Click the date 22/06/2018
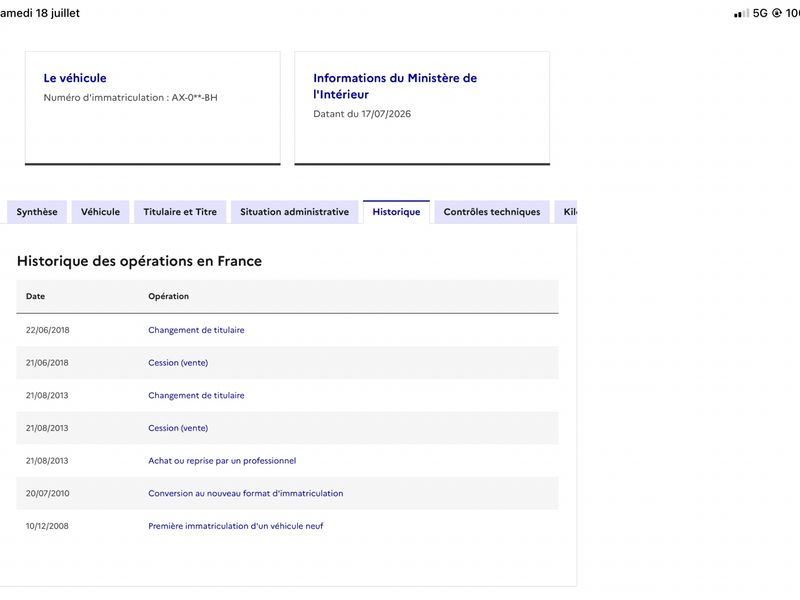The width and height of the screenshot is (800, 600). pyautogui.click(x=47, y=330)
